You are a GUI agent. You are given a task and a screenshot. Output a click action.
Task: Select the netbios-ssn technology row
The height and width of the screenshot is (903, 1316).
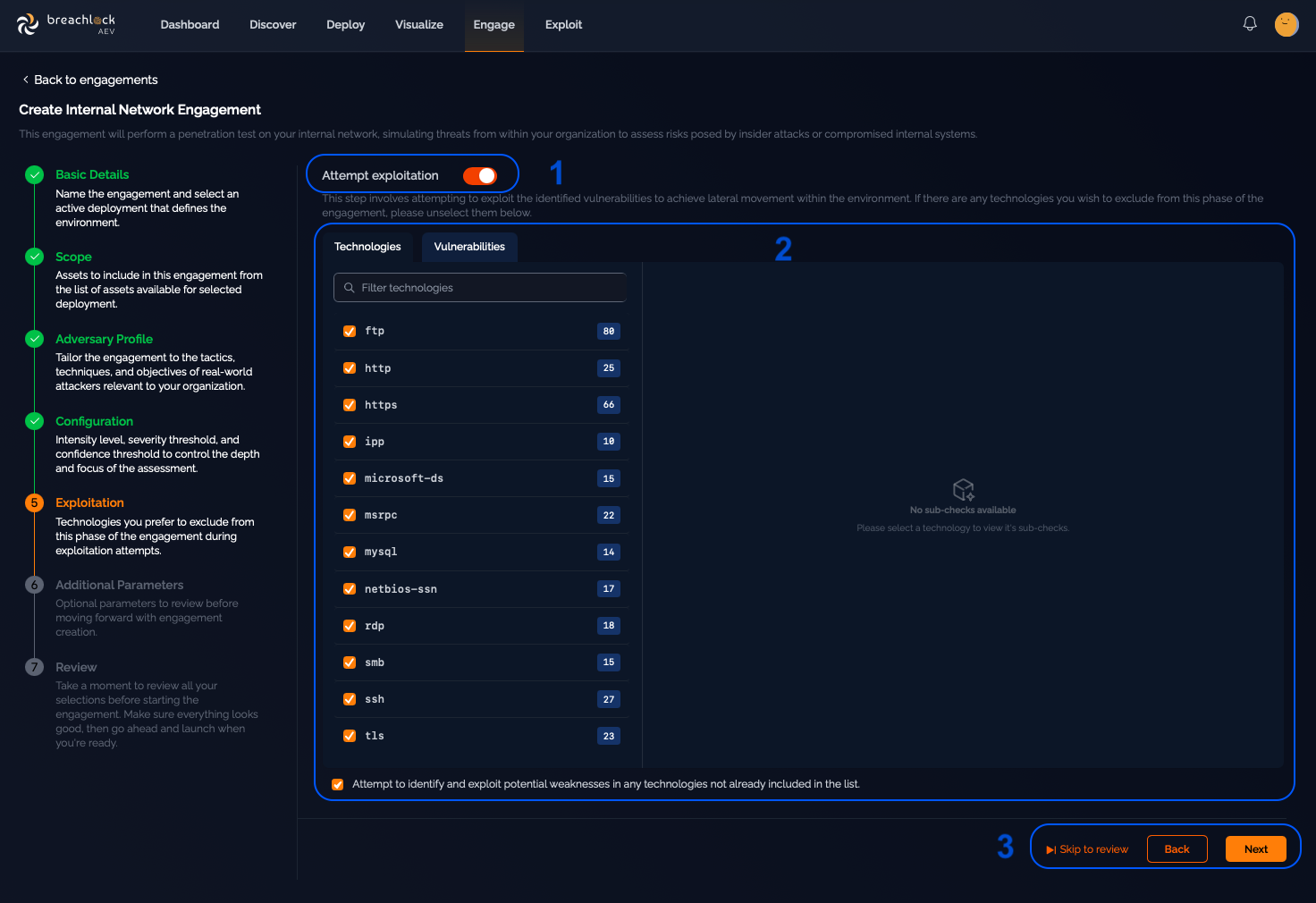point(482,589)
